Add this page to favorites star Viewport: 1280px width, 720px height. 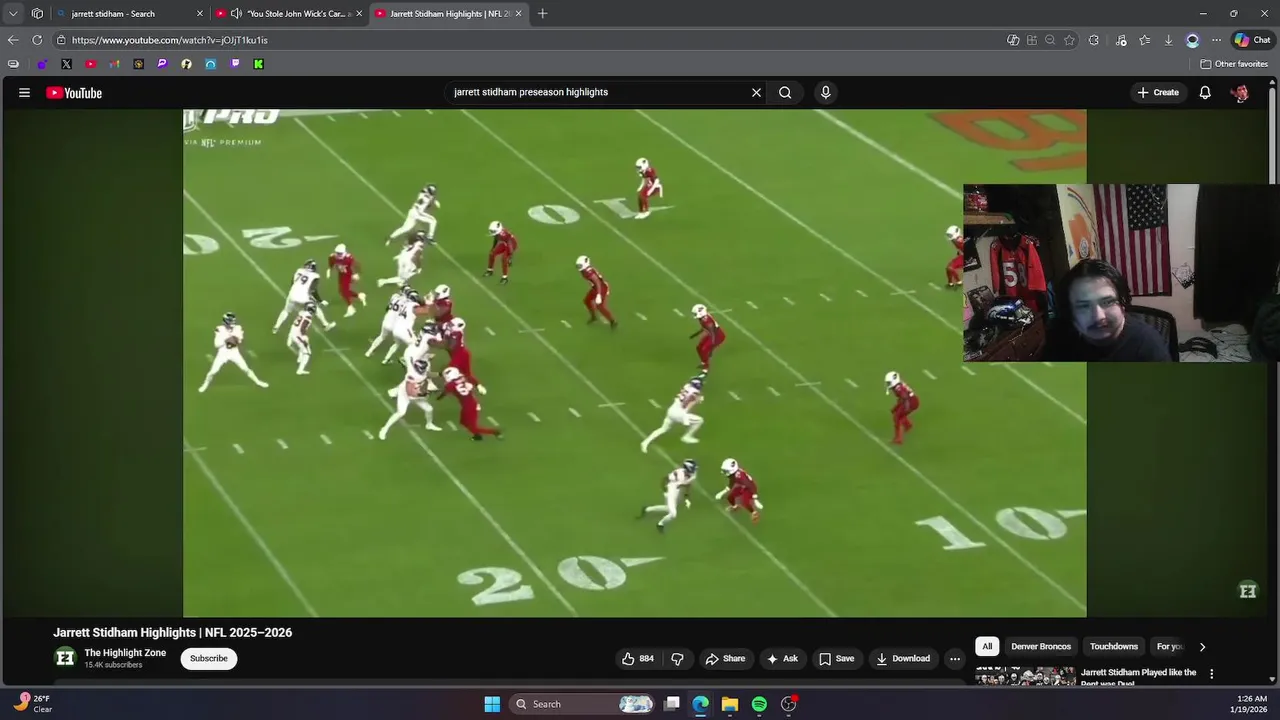pyautogui.click(x=1069, y=40)
